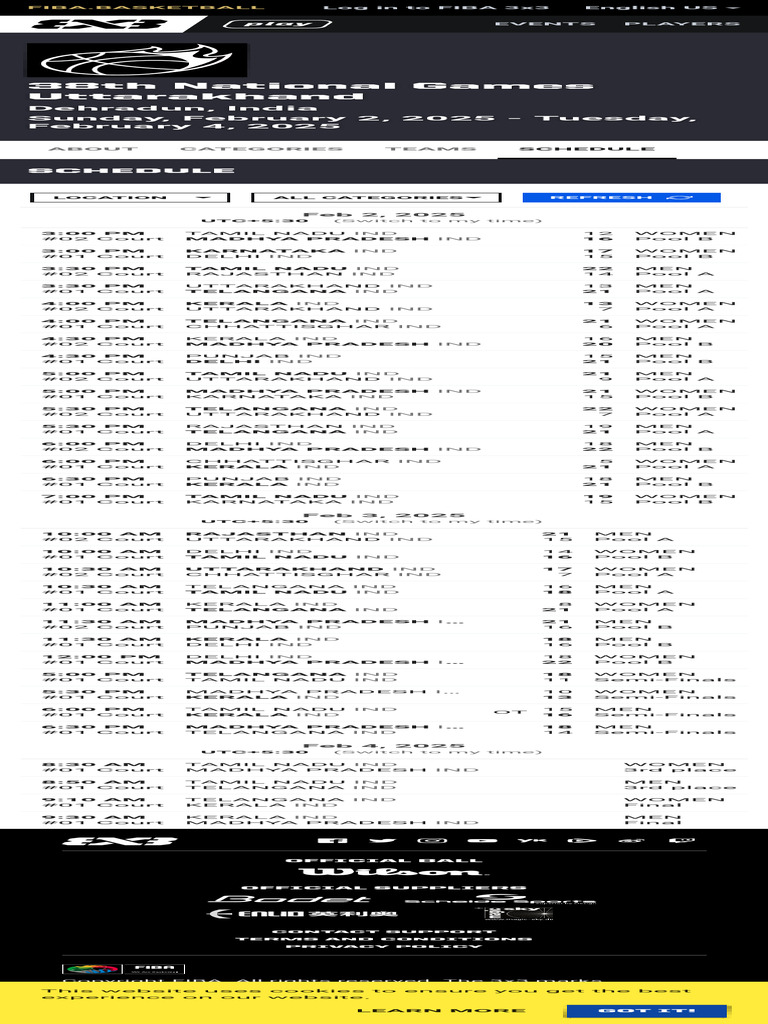This screenshot has width=768, height=1024.
Task: Click the play-triangle video icon after VK
Action: tap(582, 840)
